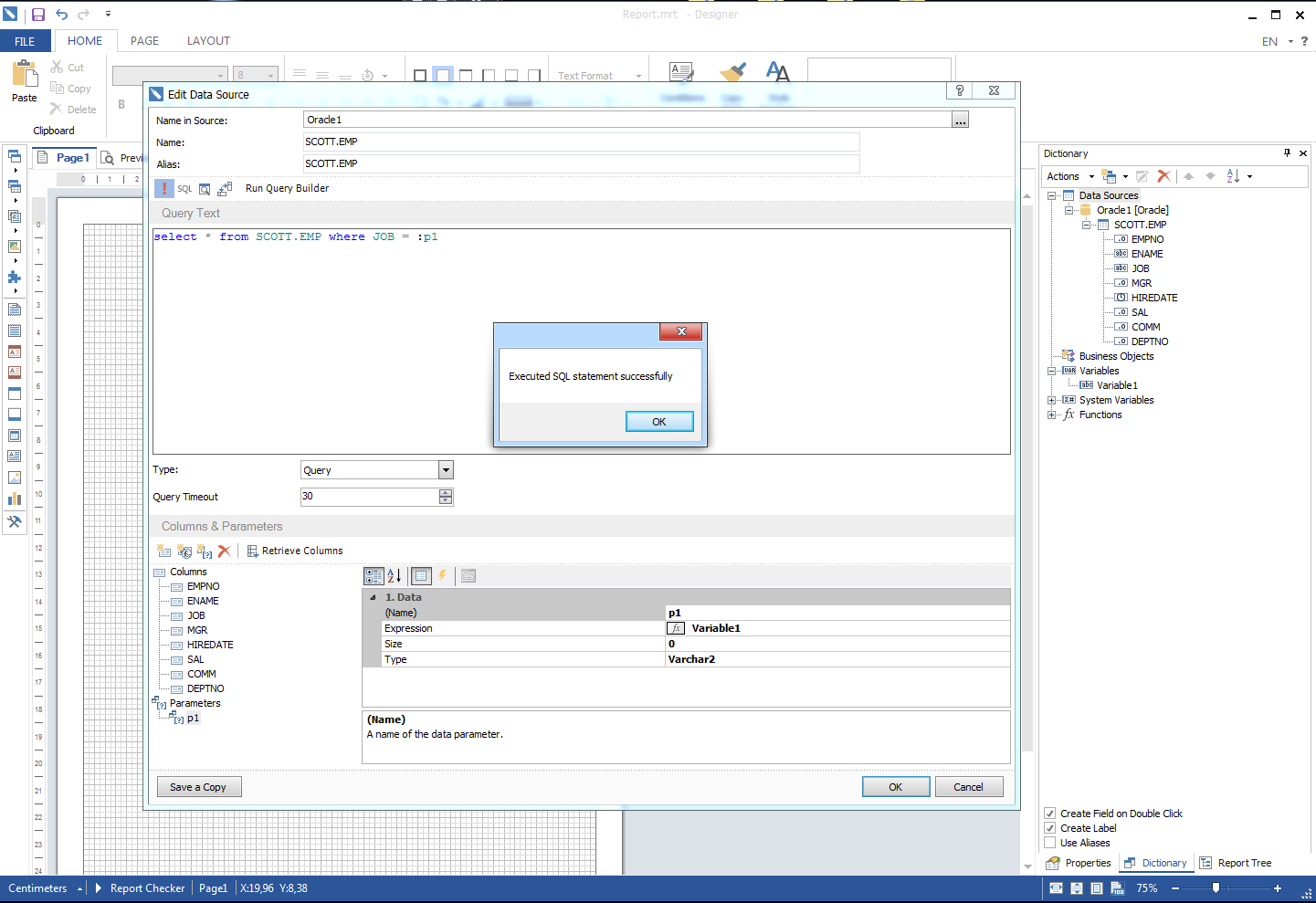
Task: Click the New Calculated Column icon
Action: coord(184,551)
